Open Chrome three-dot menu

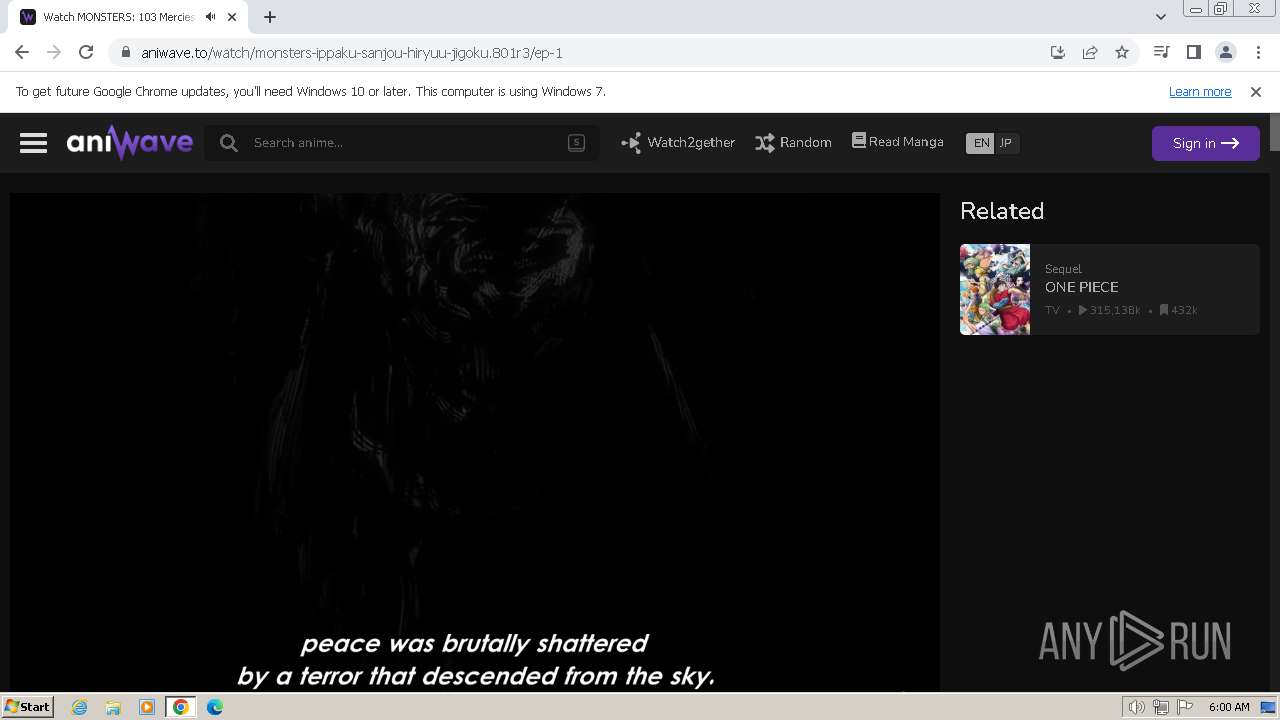pos(1257,52)
